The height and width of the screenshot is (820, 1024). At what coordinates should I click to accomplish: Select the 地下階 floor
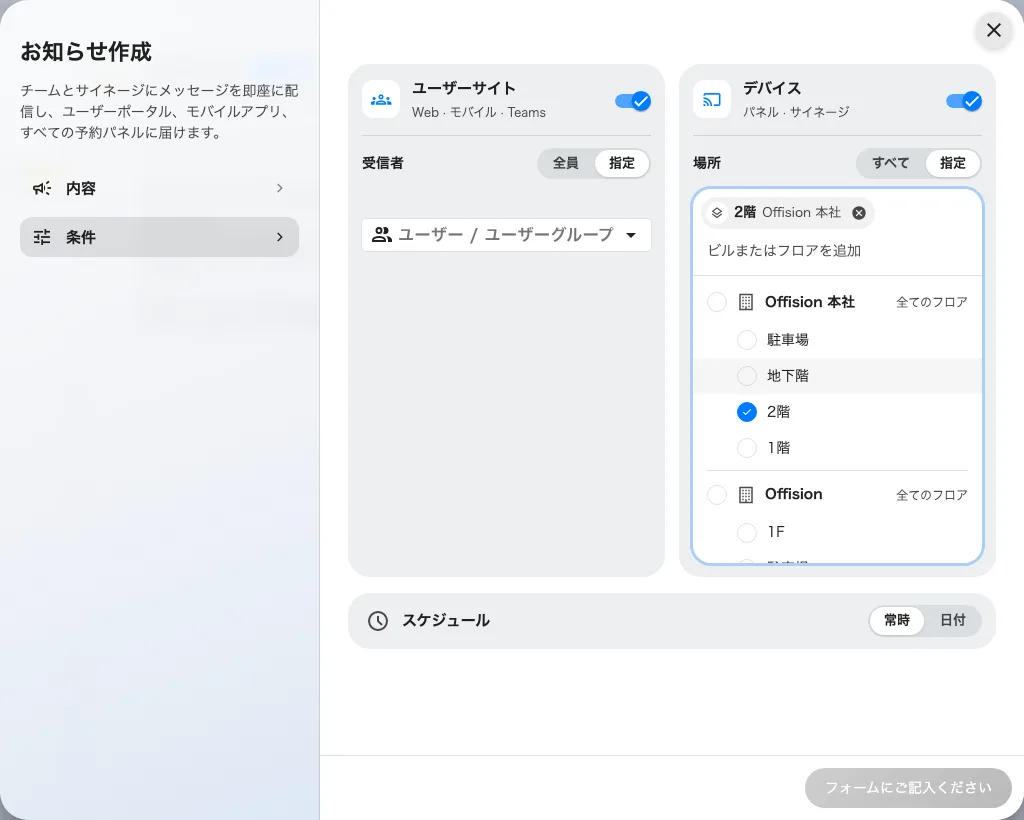[x=747, y=375]
